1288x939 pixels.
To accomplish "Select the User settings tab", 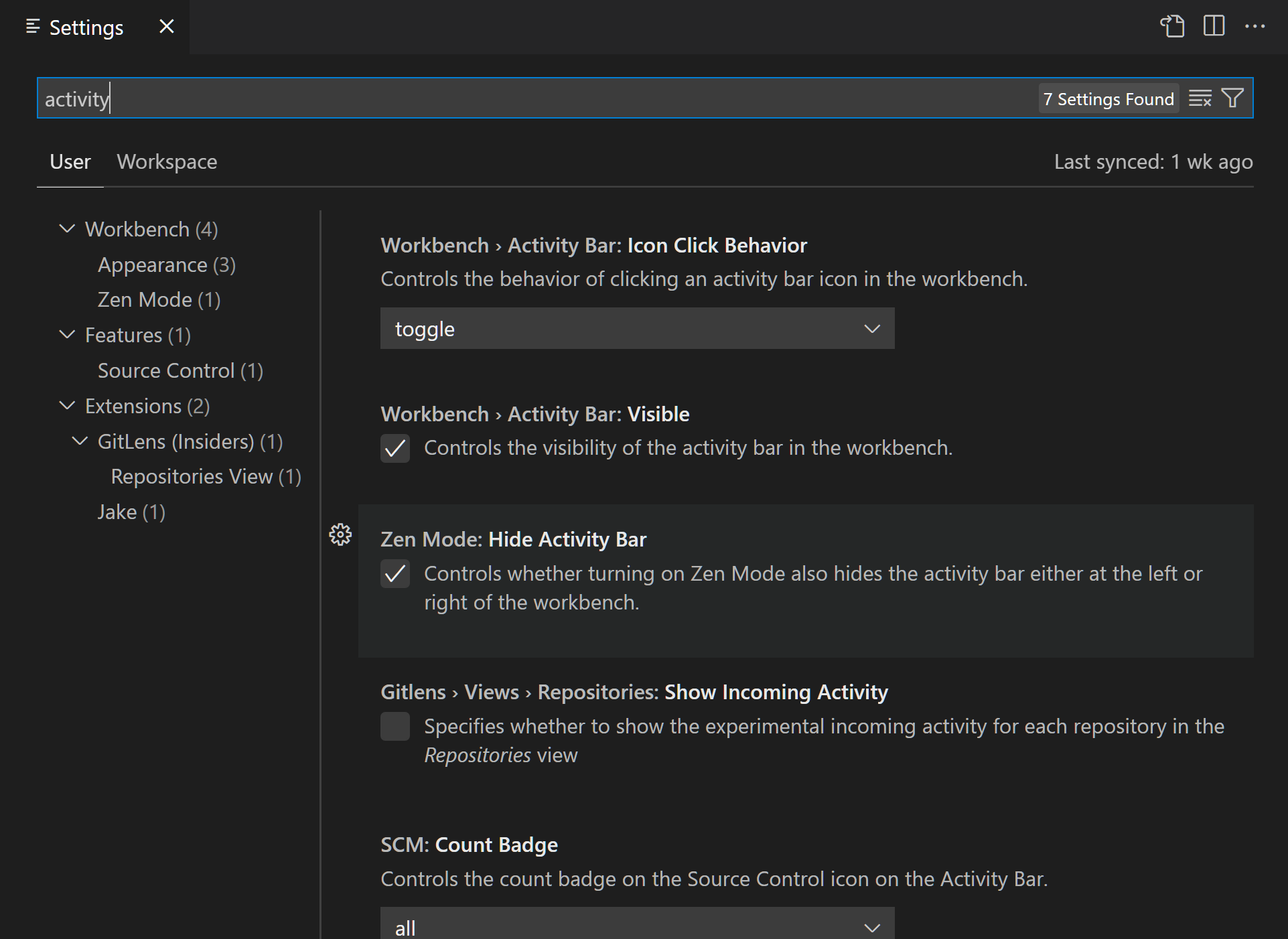I will (70, 161).
